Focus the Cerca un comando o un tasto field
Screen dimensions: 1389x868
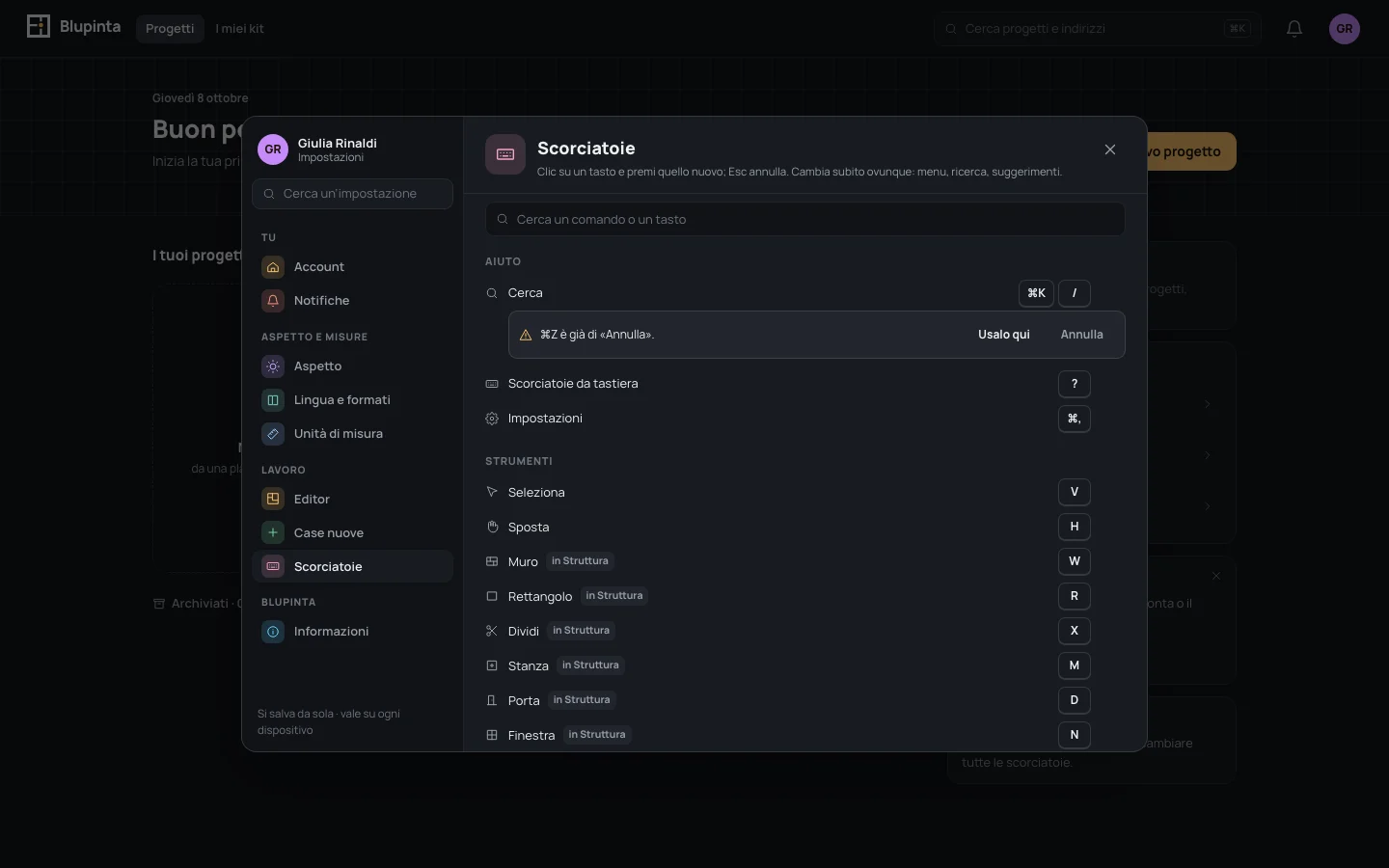[805, 219]
